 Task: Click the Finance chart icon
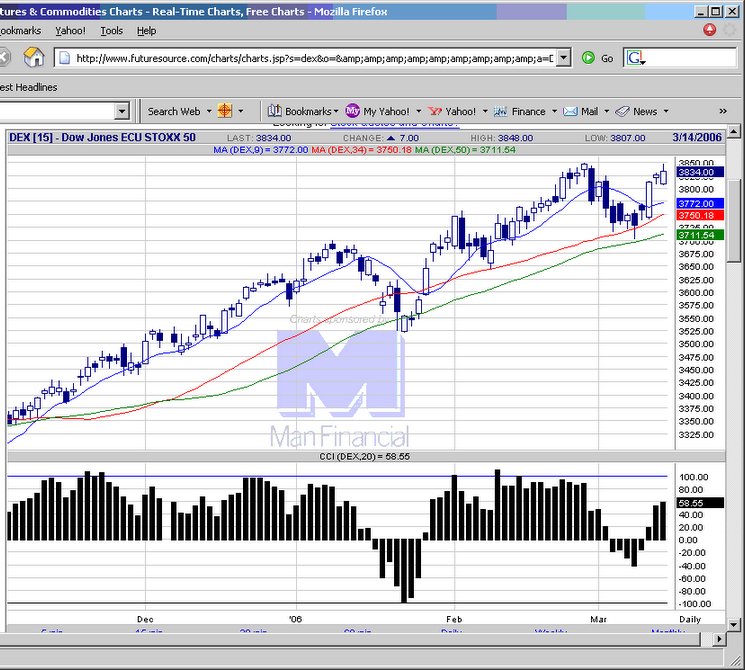tap(500, 111)
